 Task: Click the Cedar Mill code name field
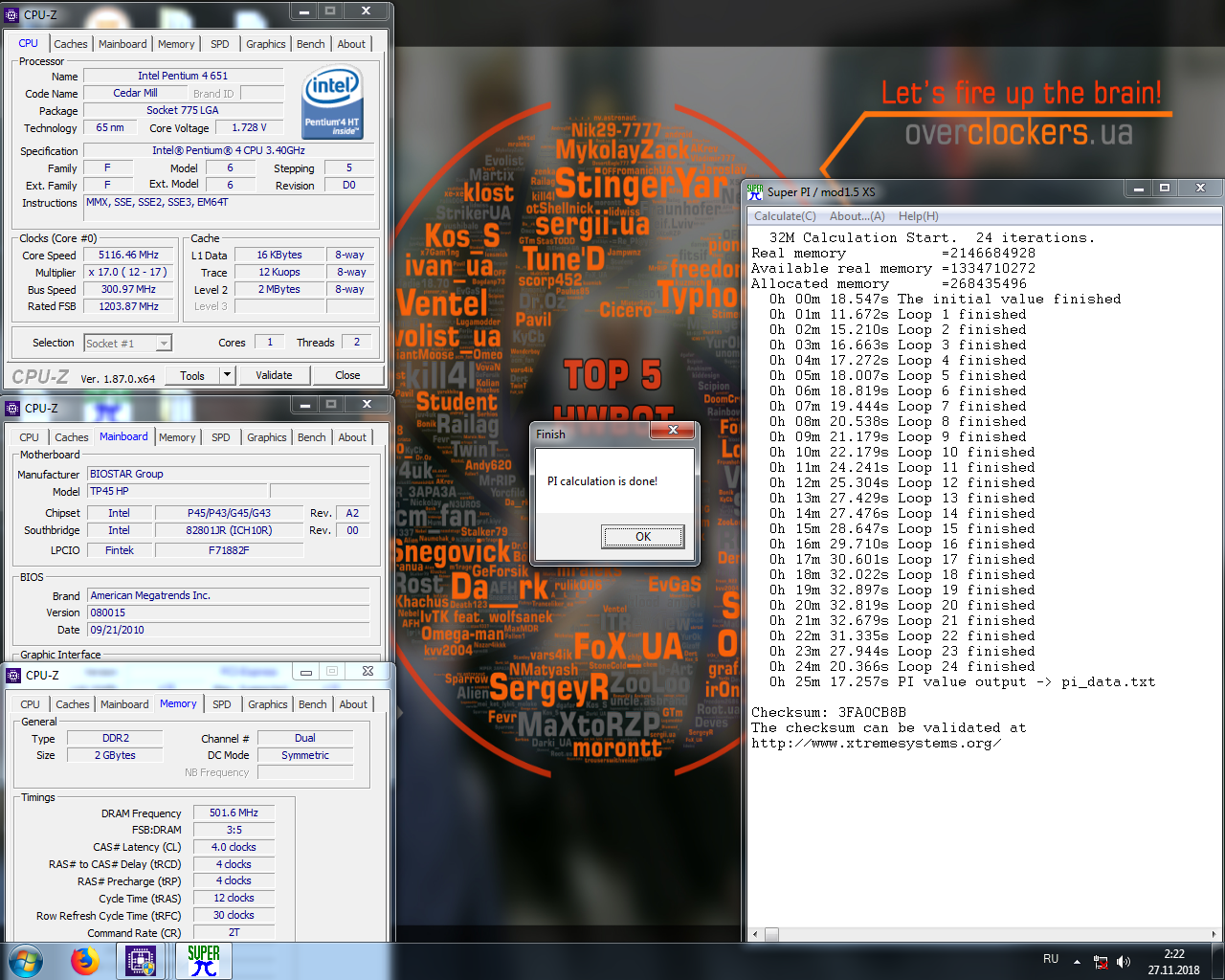(x=135, y=93)
